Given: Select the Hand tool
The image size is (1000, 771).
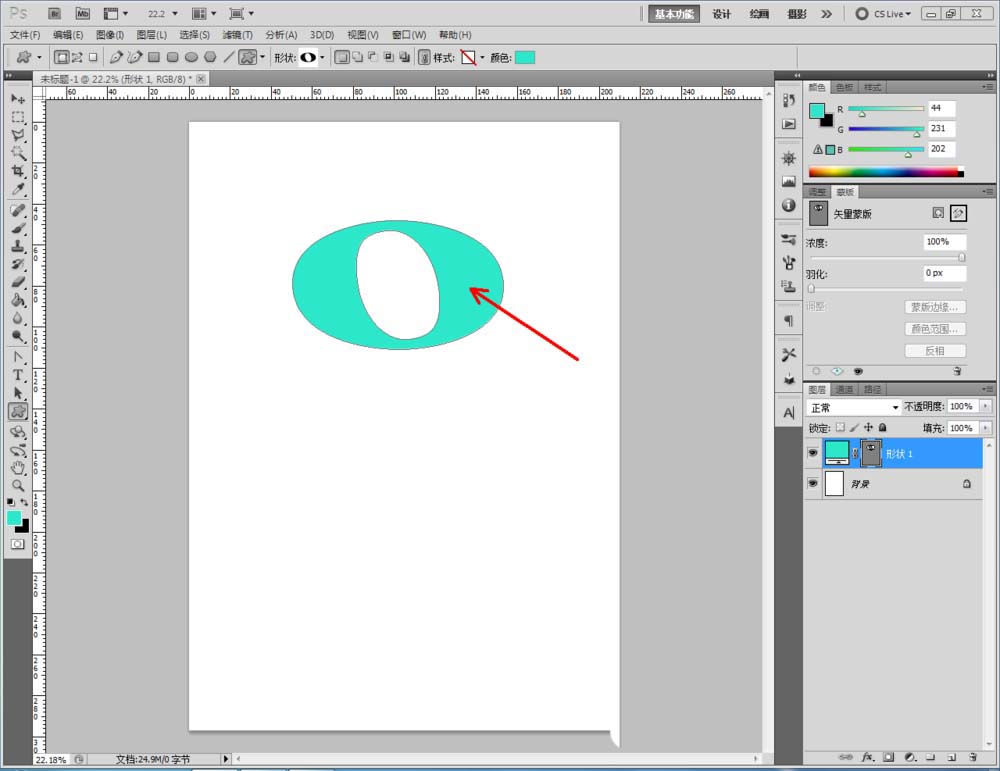Looking at the screenshot, I should click(x=18, y=468).
